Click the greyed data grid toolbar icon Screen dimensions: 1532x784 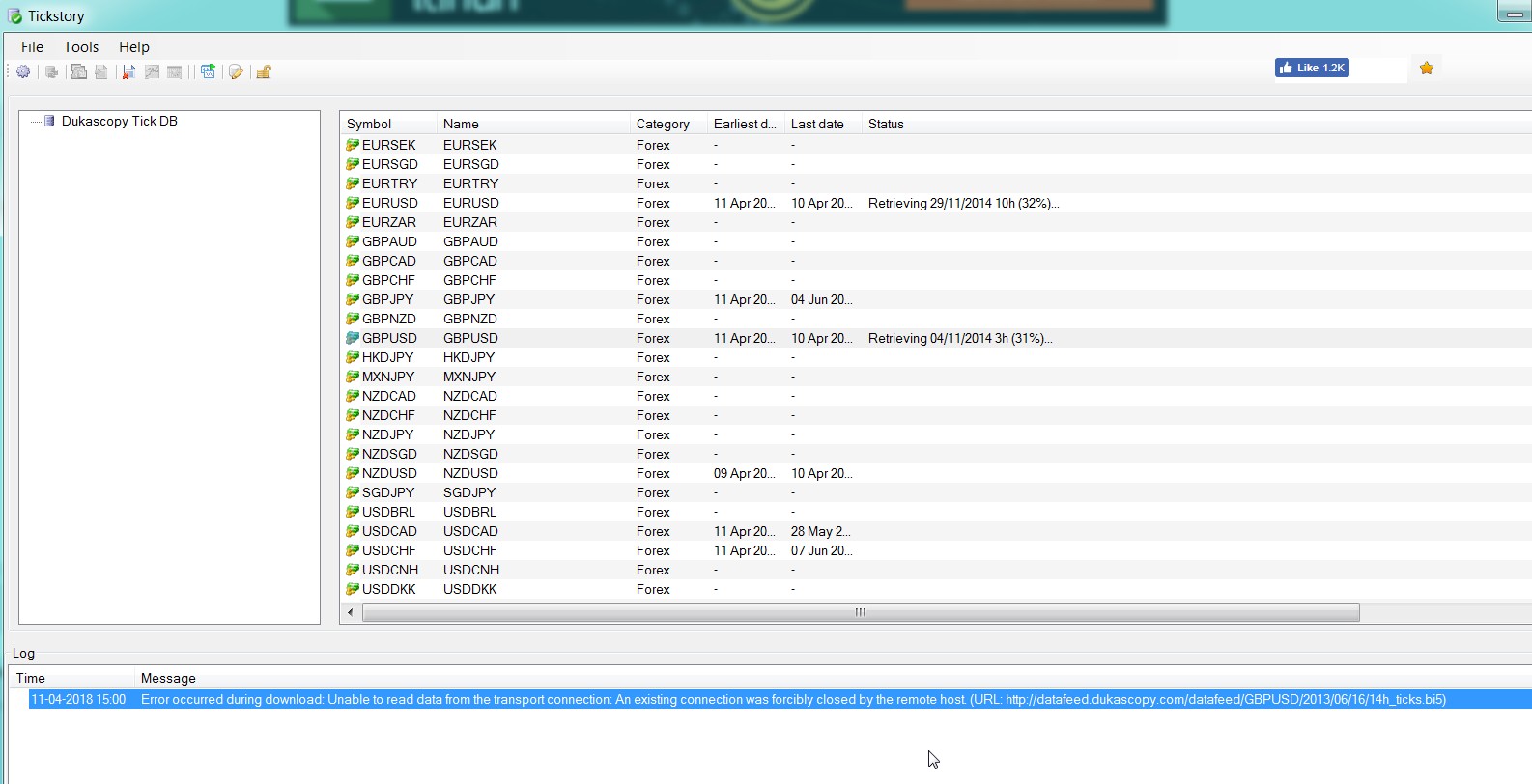(x=175, y=71)
